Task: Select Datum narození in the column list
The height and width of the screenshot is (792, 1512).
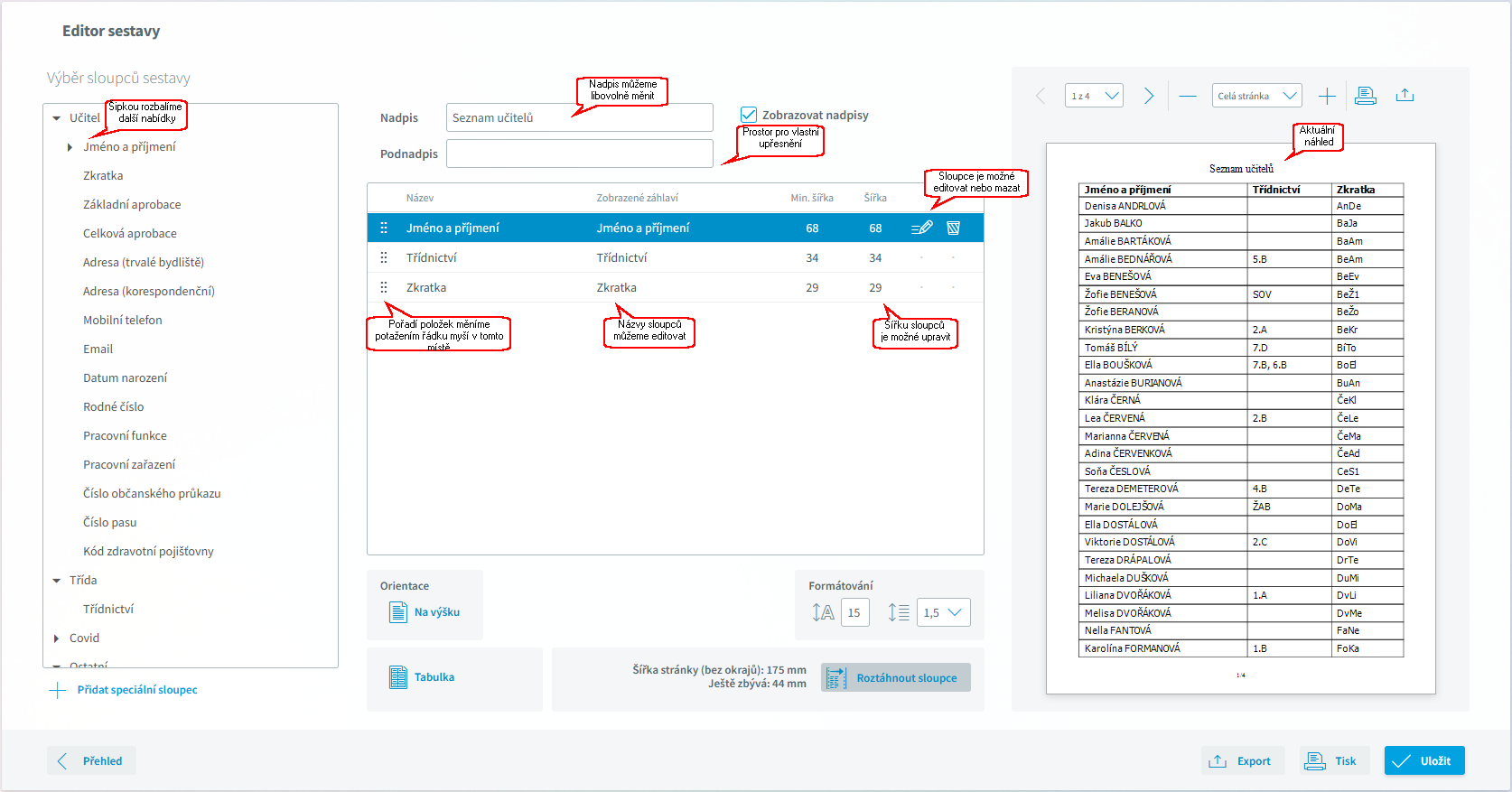Action: click(x=125, y=378)
